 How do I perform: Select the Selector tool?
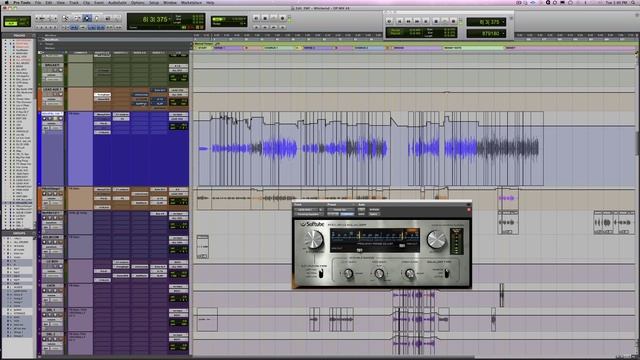pyautogui.click(x=87, y=18)
